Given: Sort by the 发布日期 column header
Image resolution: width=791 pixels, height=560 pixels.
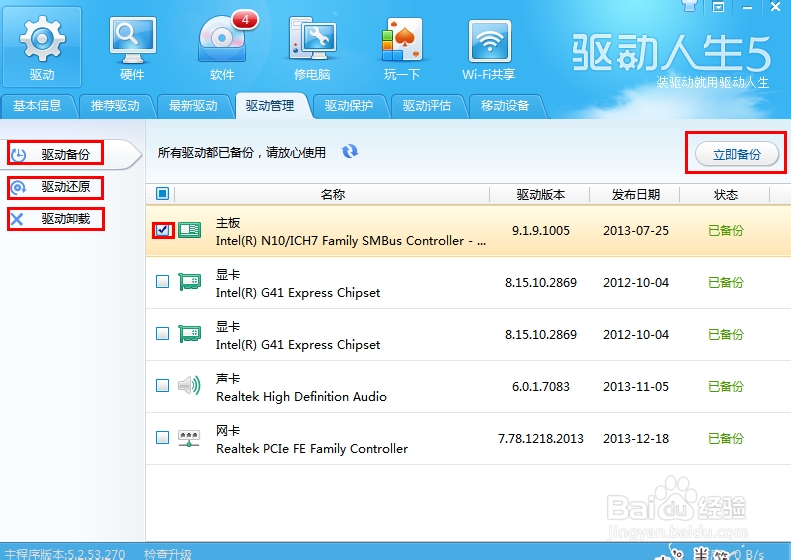Looking at the screenshot, I should pos(636,194).
